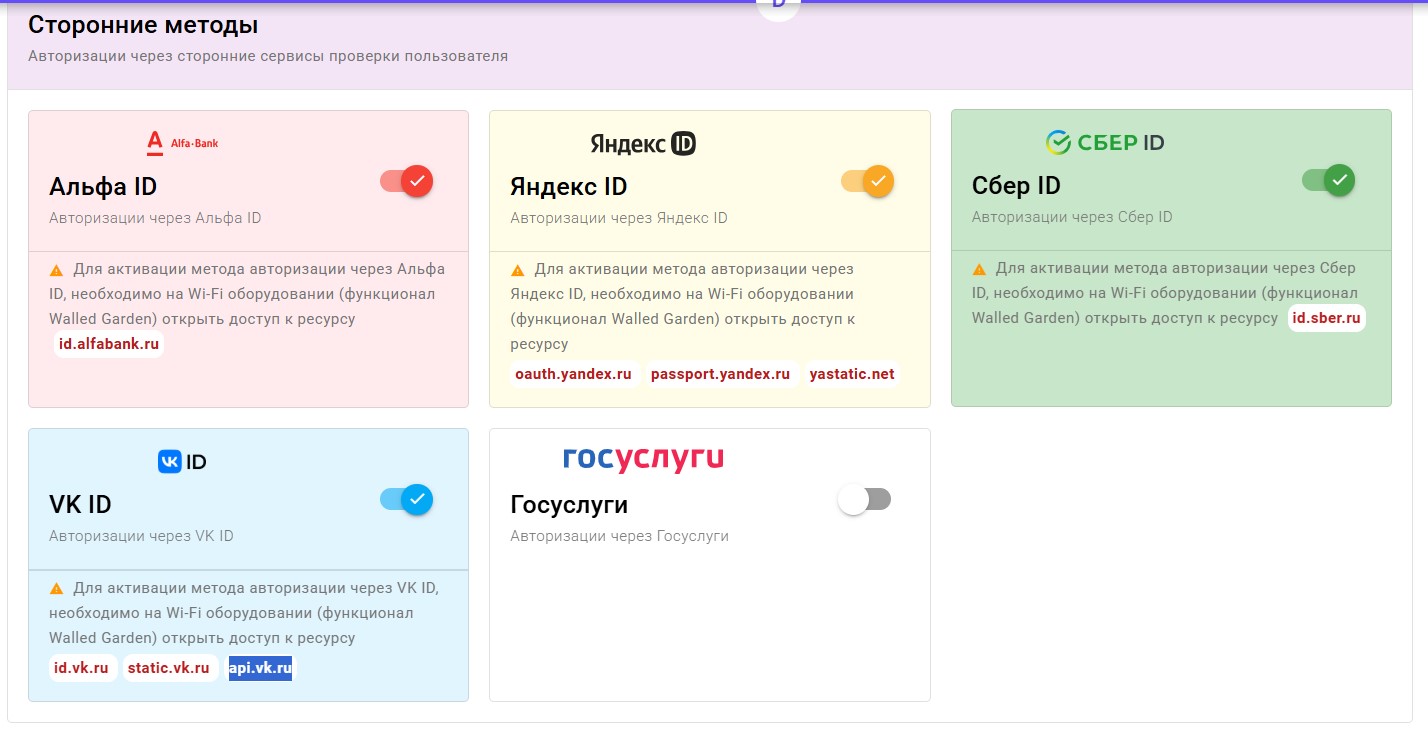Viewport: 1428px width, 743px height.
Task: Click subtitle Авторизации через VK ID
Action: tap(141, 536)
